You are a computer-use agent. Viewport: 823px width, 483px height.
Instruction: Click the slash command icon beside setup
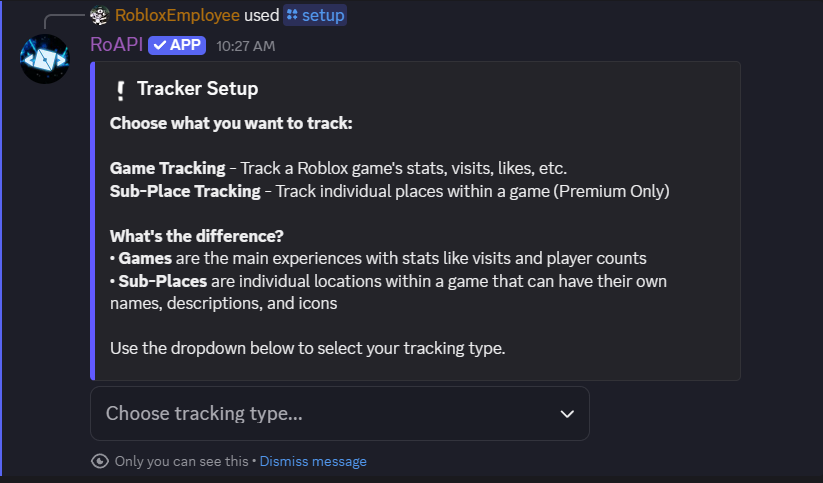coord(292,15)
